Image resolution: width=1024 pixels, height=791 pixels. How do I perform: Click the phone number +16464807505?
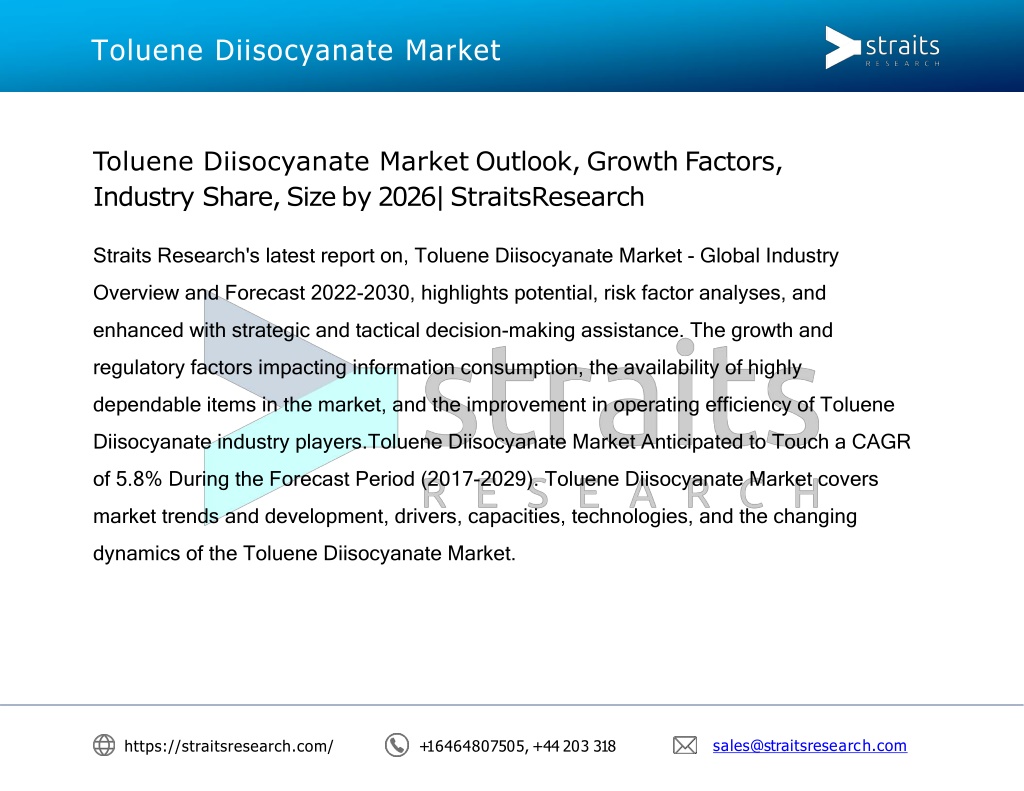click(472, 746)
